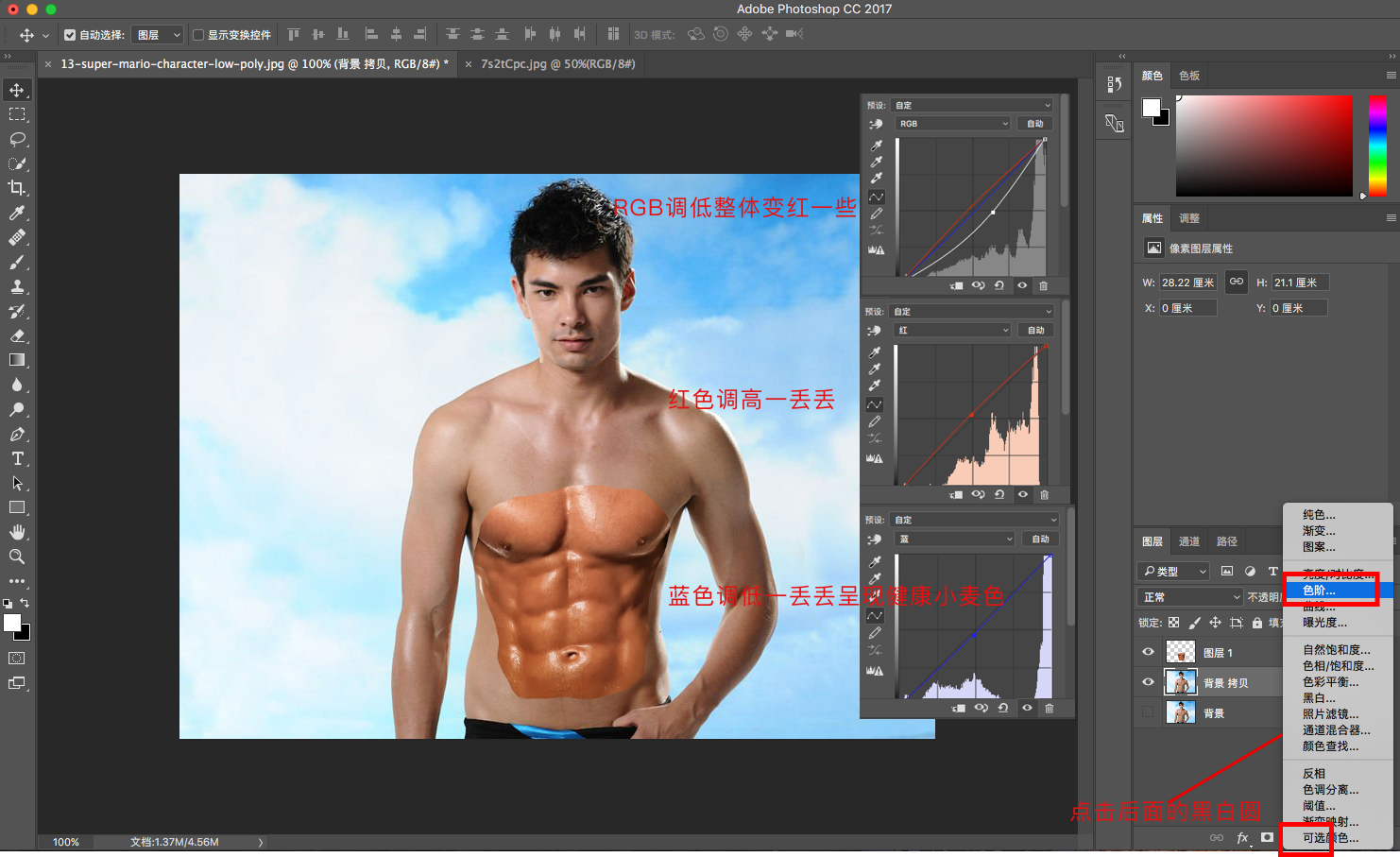Choose 色阶... from the adjustment menu
Image resolution: width=1400 pixels, height=857 pixels.
(1338, 591)
